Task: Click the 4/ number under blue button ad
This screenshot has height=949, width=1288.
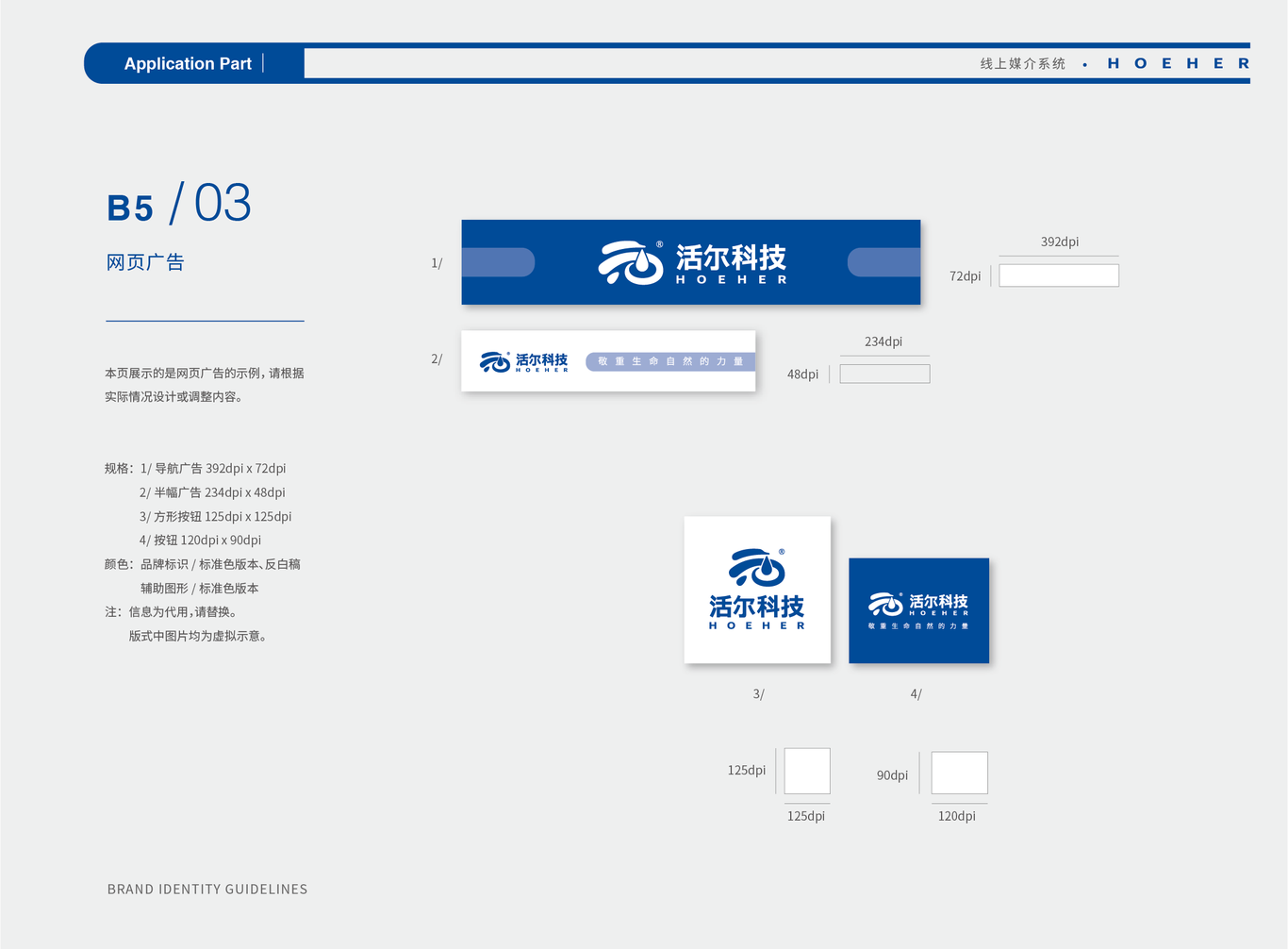Action: pos(916,694)
